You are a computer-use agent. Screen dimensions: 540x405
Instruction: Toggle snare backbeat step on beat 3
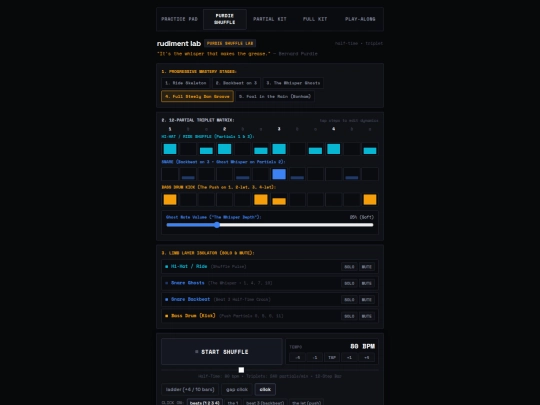tap(279, 174)
